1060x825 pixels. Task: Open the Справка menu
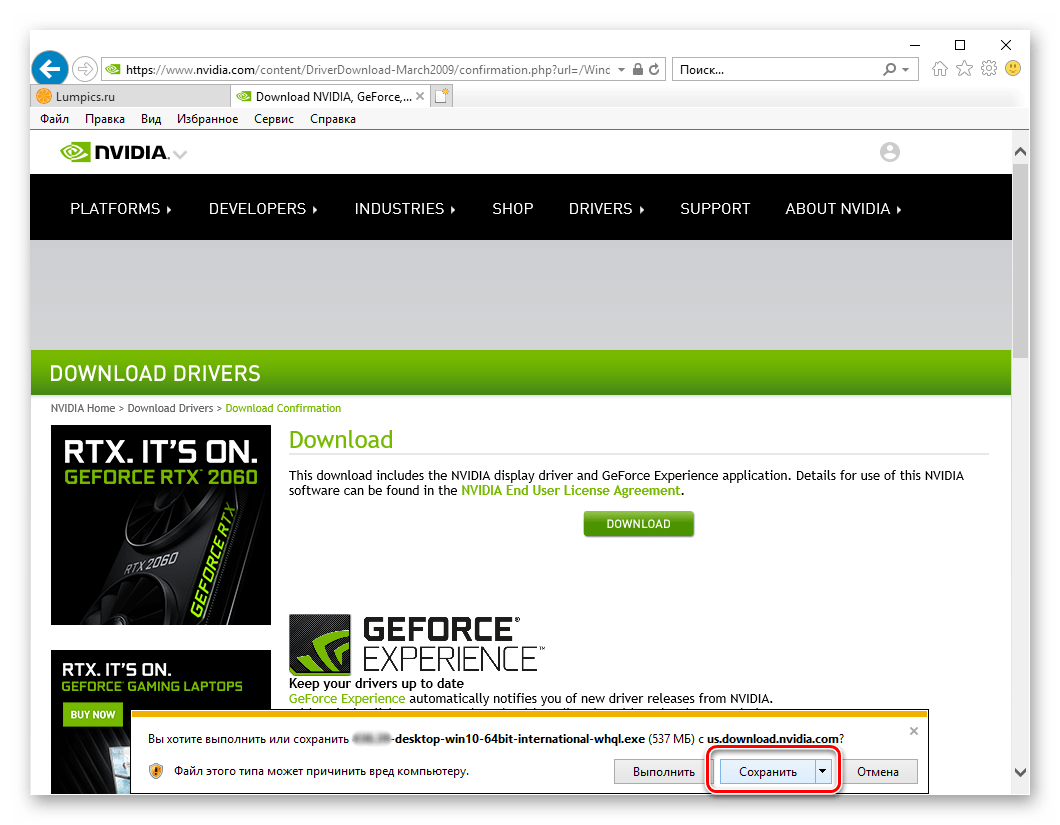point(333,119)
